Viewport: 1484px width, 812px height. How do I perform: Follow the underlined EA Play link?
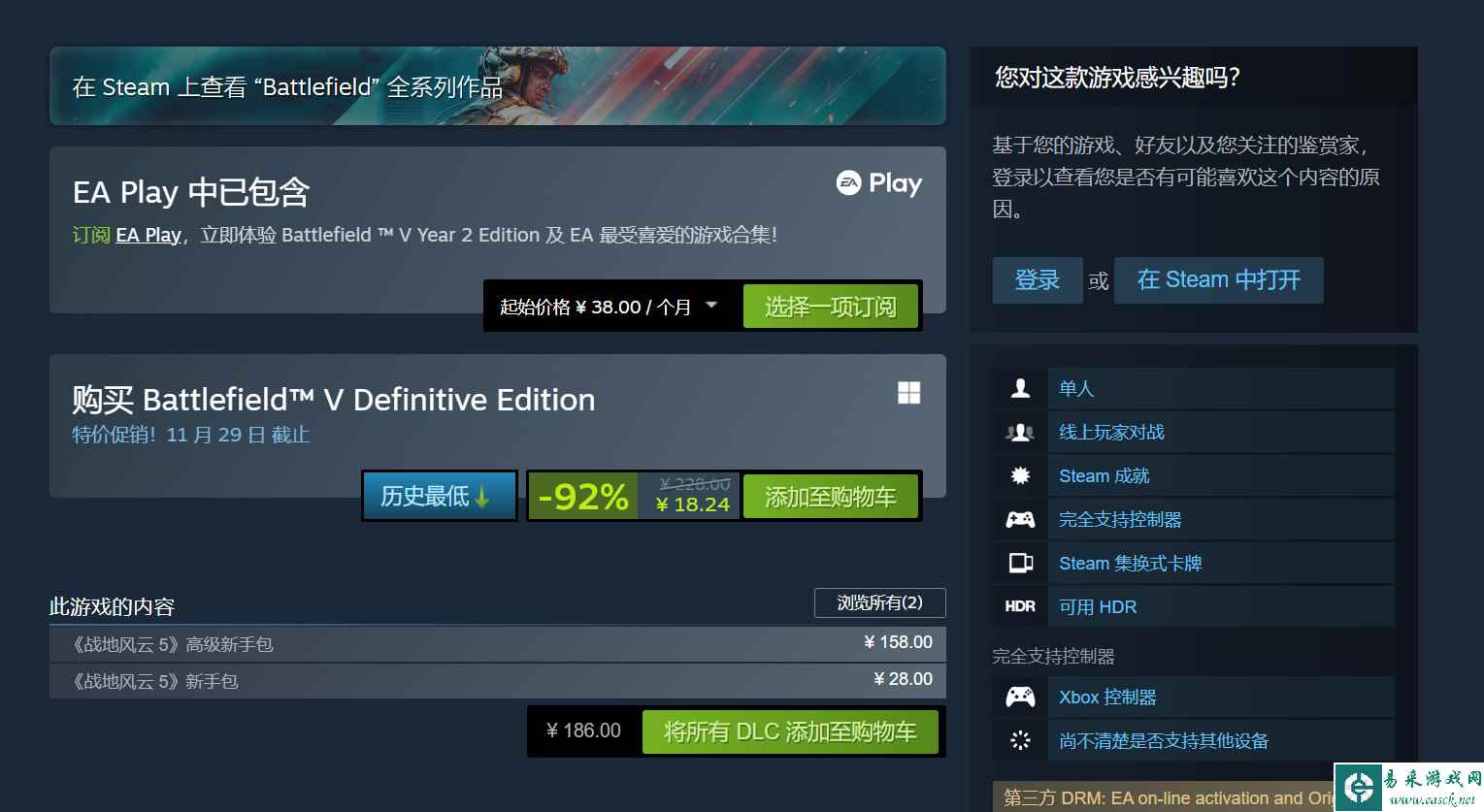coord(148,235)
